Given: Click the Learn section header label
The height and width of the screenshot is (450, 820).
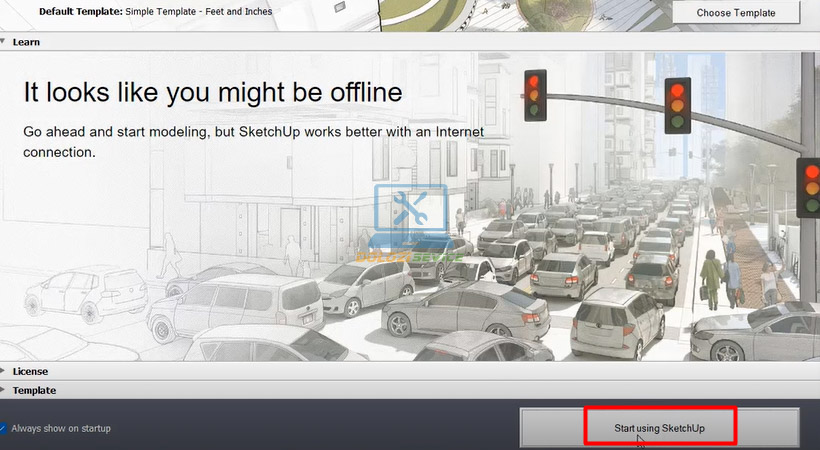Looking at the screenshot, I should (x=26, y=42).
